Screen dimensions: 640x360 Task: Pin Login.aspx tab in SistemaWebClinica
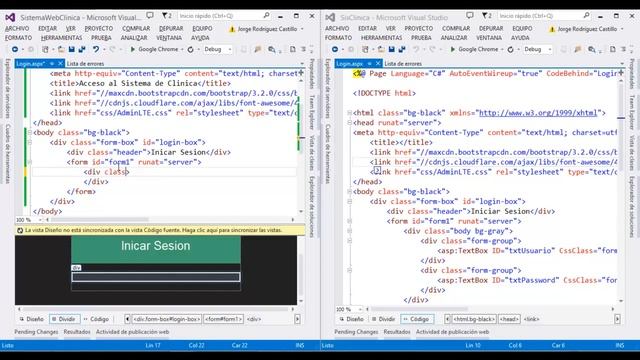click(x=52, y=64)
